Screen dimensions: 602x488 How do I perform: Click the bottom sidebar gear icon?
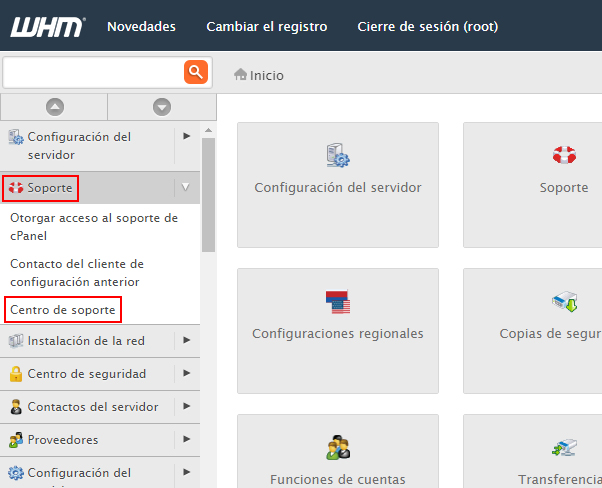(x=16, y=473)
